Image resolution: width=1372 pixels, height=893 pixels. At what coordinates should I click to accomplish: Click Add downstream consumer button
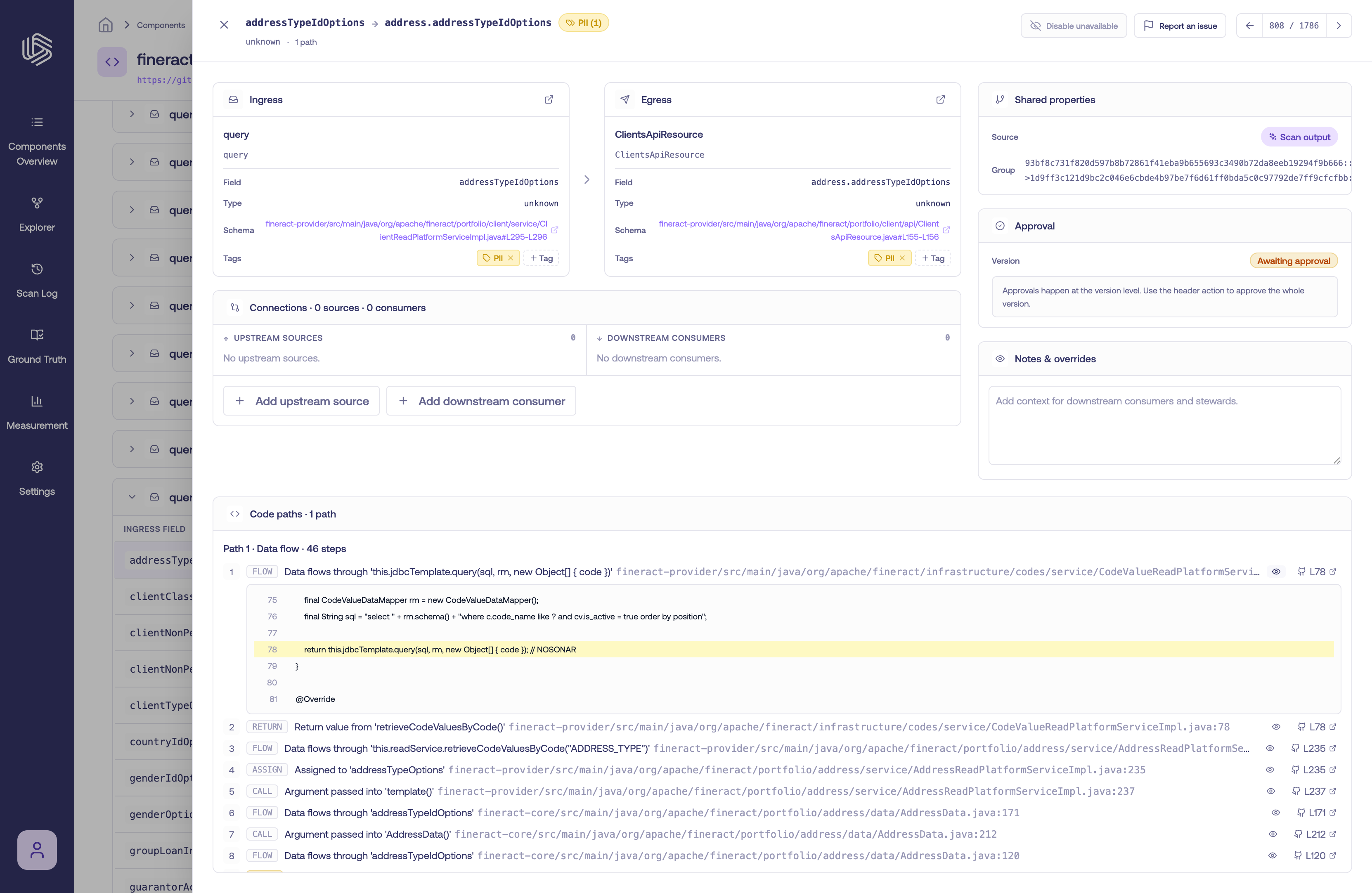(x=481, y=401)
